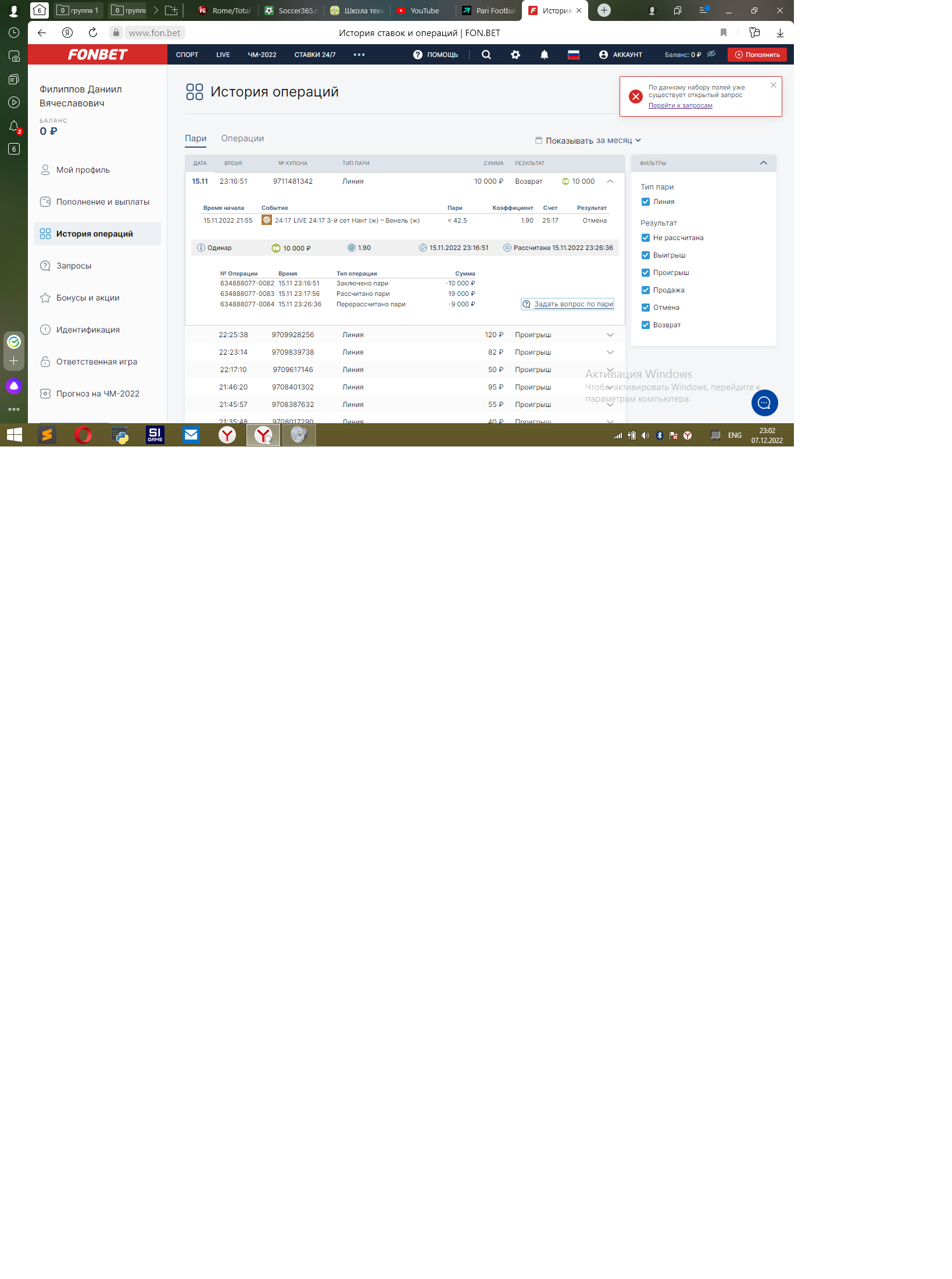Screen dimensions: 952x1279
Task: Open the live chat bubble button
Action: (764, 403)
